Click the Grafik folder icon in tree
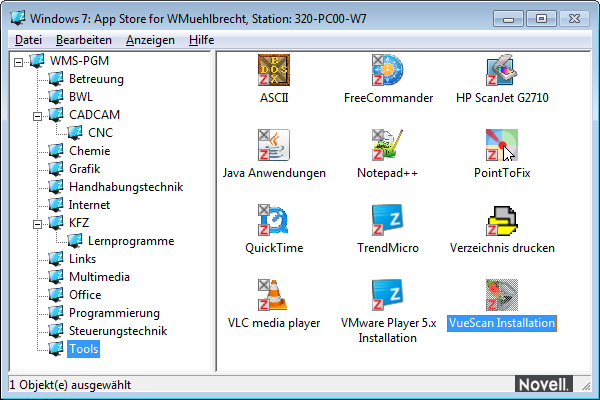600x400 pixels. pyautogui.click(x=56, y=169)
